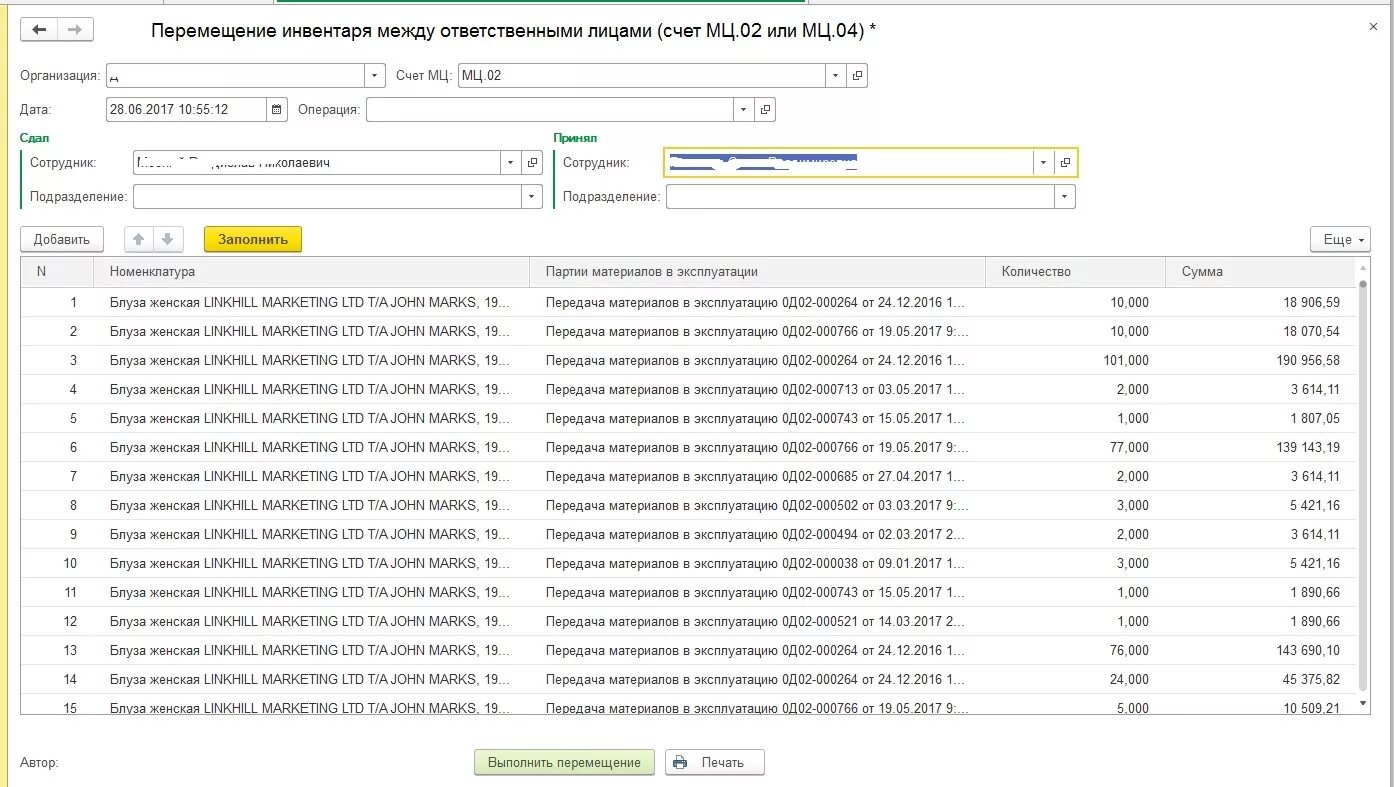Open the Принял employee card icon
This screenshot has height=787, width=1394.
click(x=1066, y=163)
